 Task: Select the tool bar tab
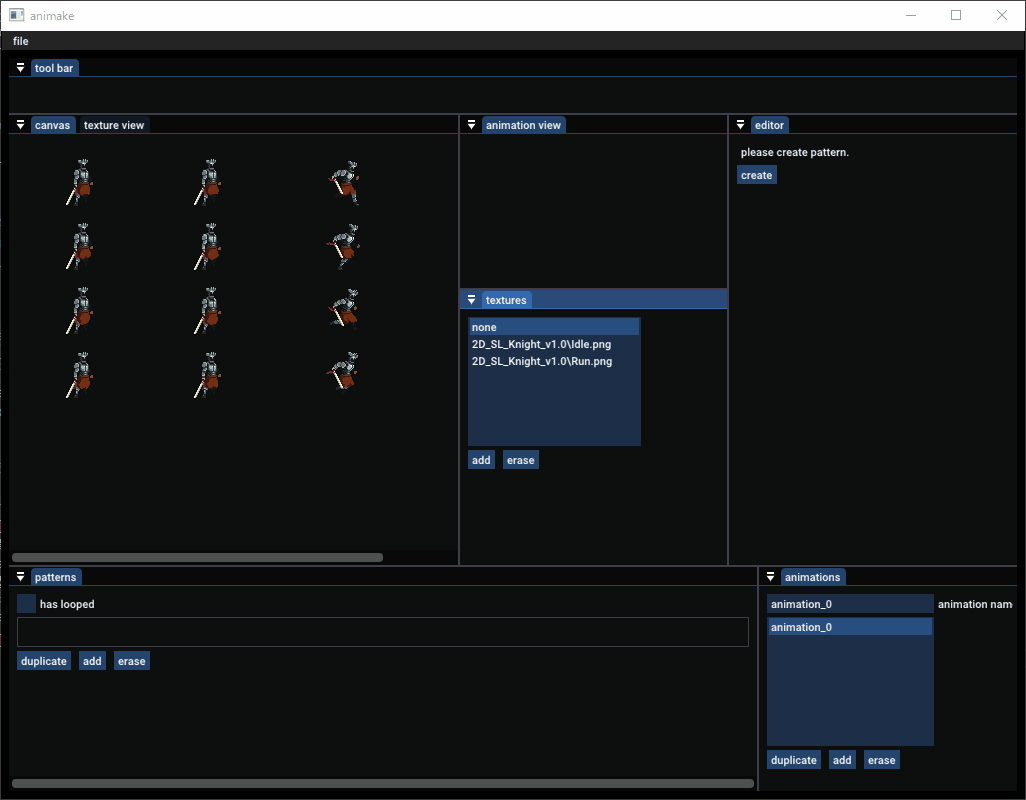[54, 68]
